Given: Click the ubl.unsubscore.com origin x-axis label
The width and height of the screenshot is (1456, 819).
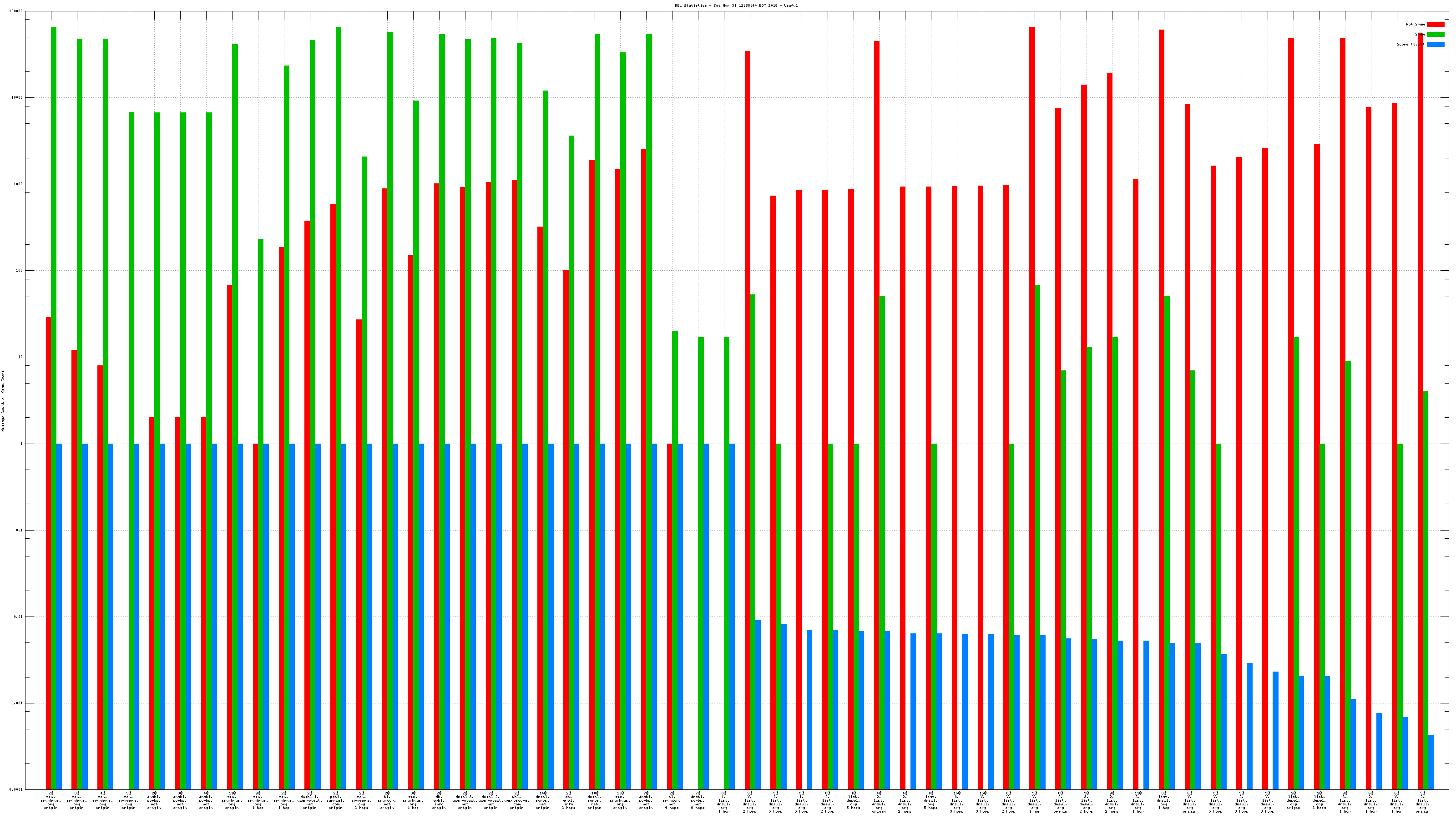Looking at the screenshot, I should click(516, 800).
